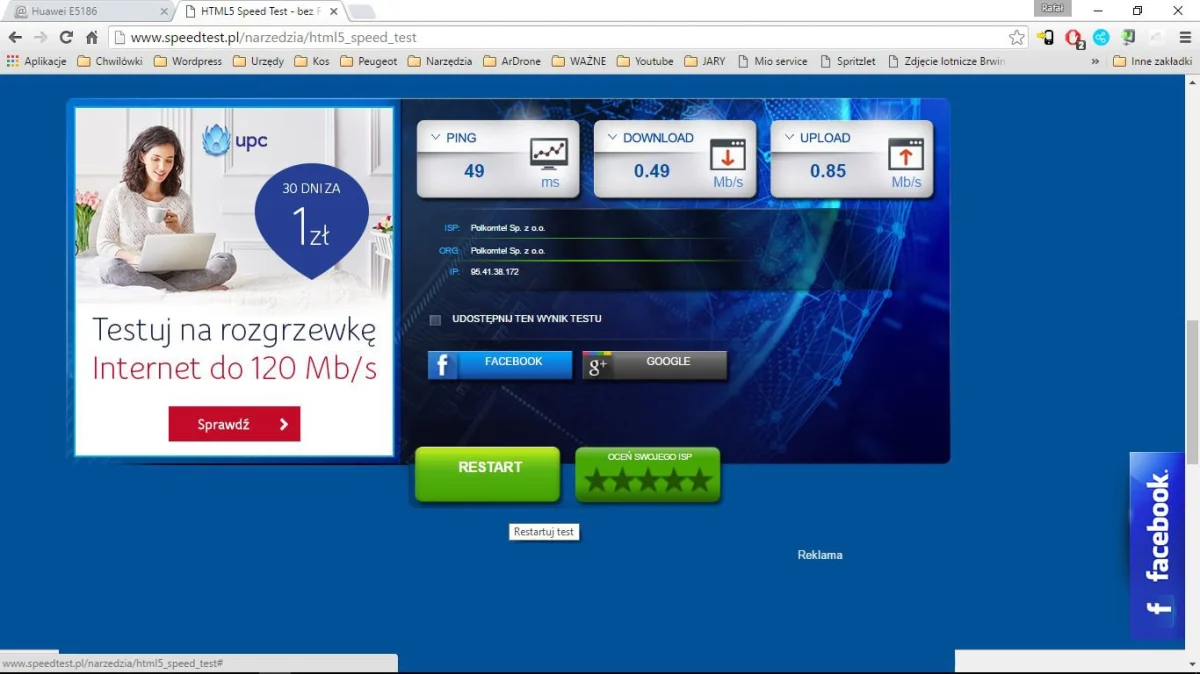Screen dimensions: 1200x674
Task: Close the HTML5 Speed Test tab
Action: pyautogui.click(x=334, y=12)
